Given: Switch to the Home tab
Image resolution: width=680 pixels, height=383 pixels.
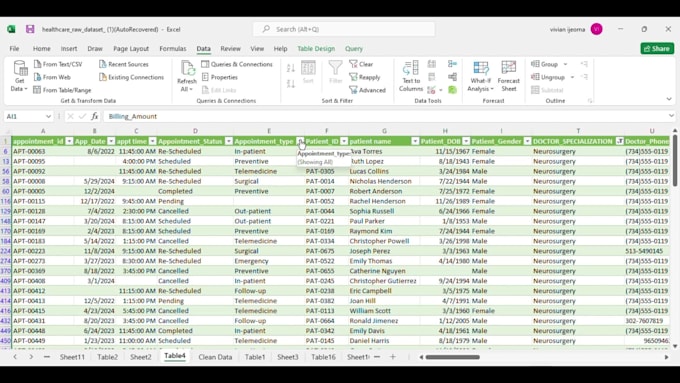Looking at the screenshot, I should [x=42, y=49].
